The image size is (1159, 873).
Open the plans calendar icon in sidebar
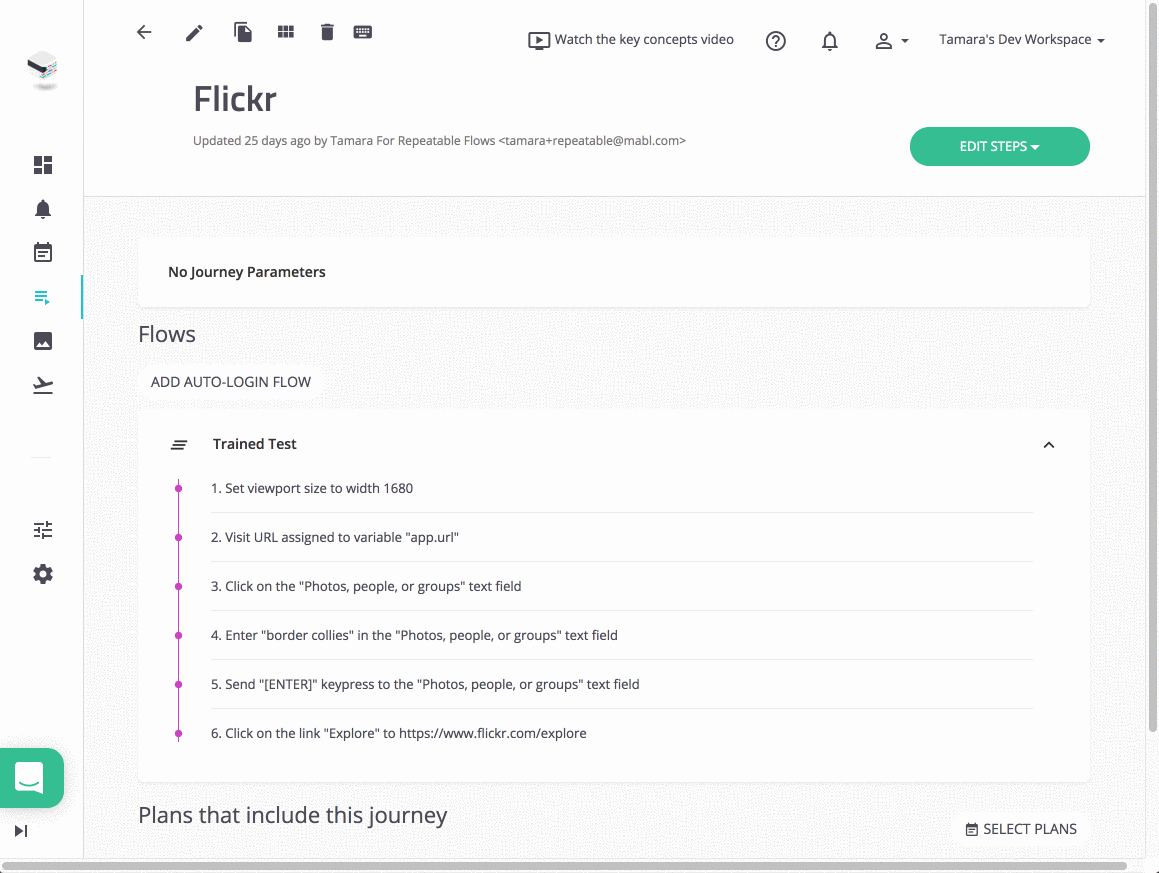[43, 252]
